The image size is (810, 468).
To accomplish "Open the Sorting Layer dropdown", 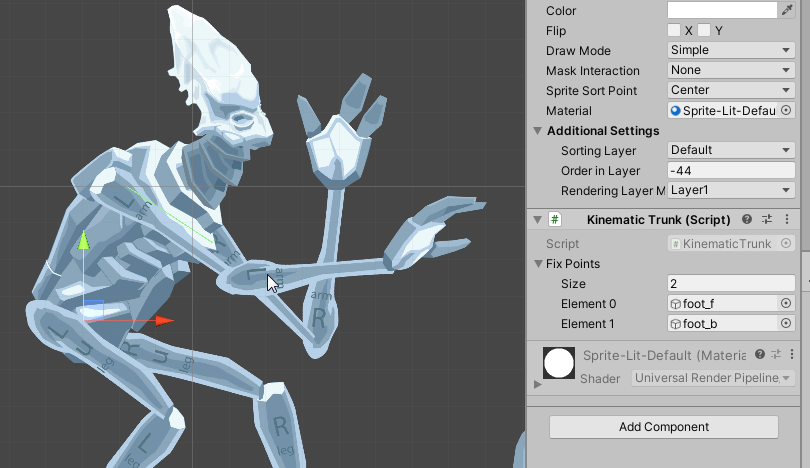I will (x=731, y=150).
